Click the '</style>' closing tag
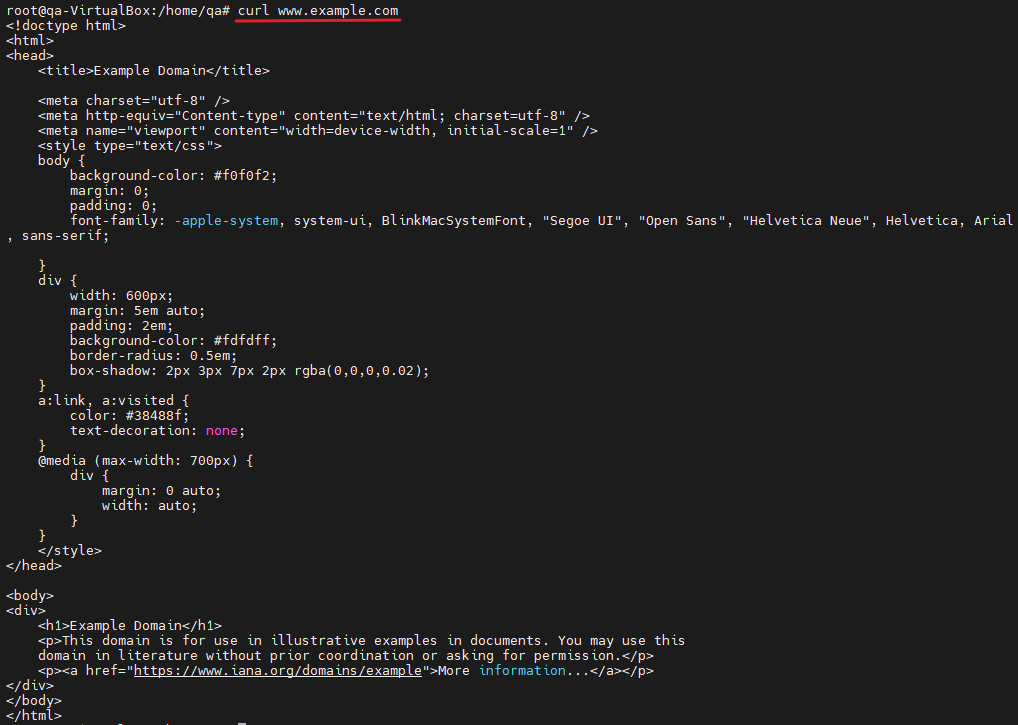 pos(70,550)
